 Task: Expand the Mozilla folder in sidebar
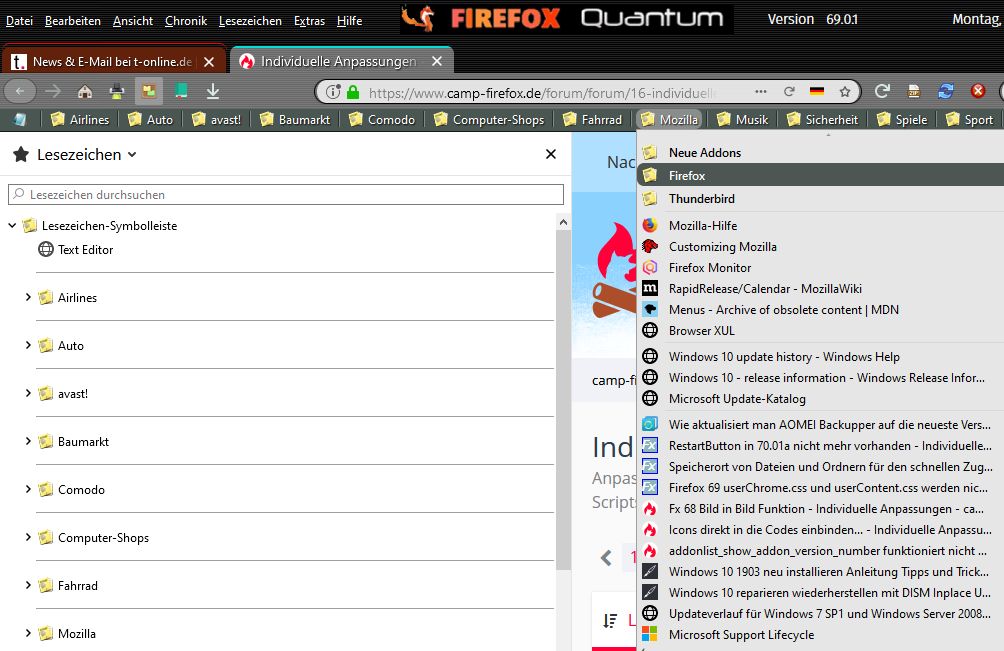(x=28, y=633)
